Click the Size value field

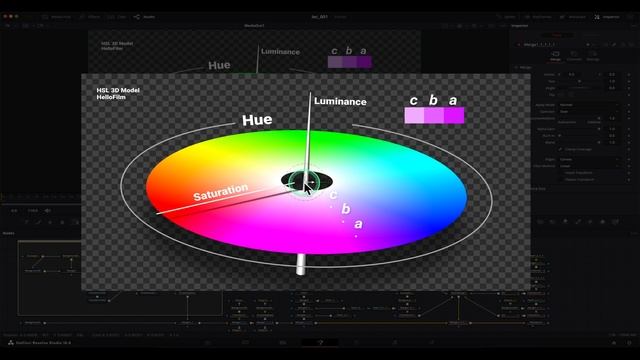(x=613, y=81)
